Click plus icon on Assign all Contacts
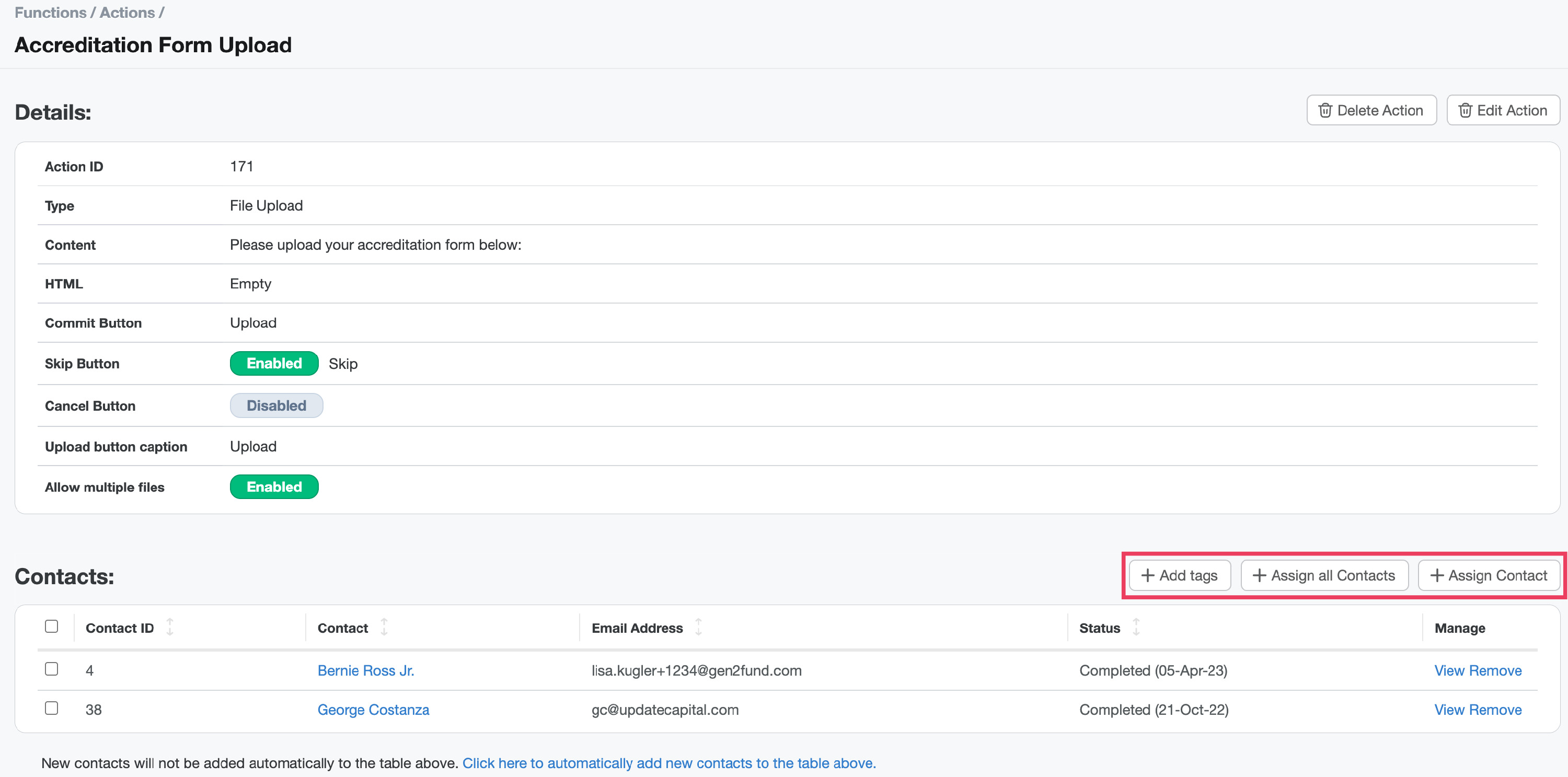Image resolution: width=1568 pixels, height=777 pixels. click(1260, 576)
